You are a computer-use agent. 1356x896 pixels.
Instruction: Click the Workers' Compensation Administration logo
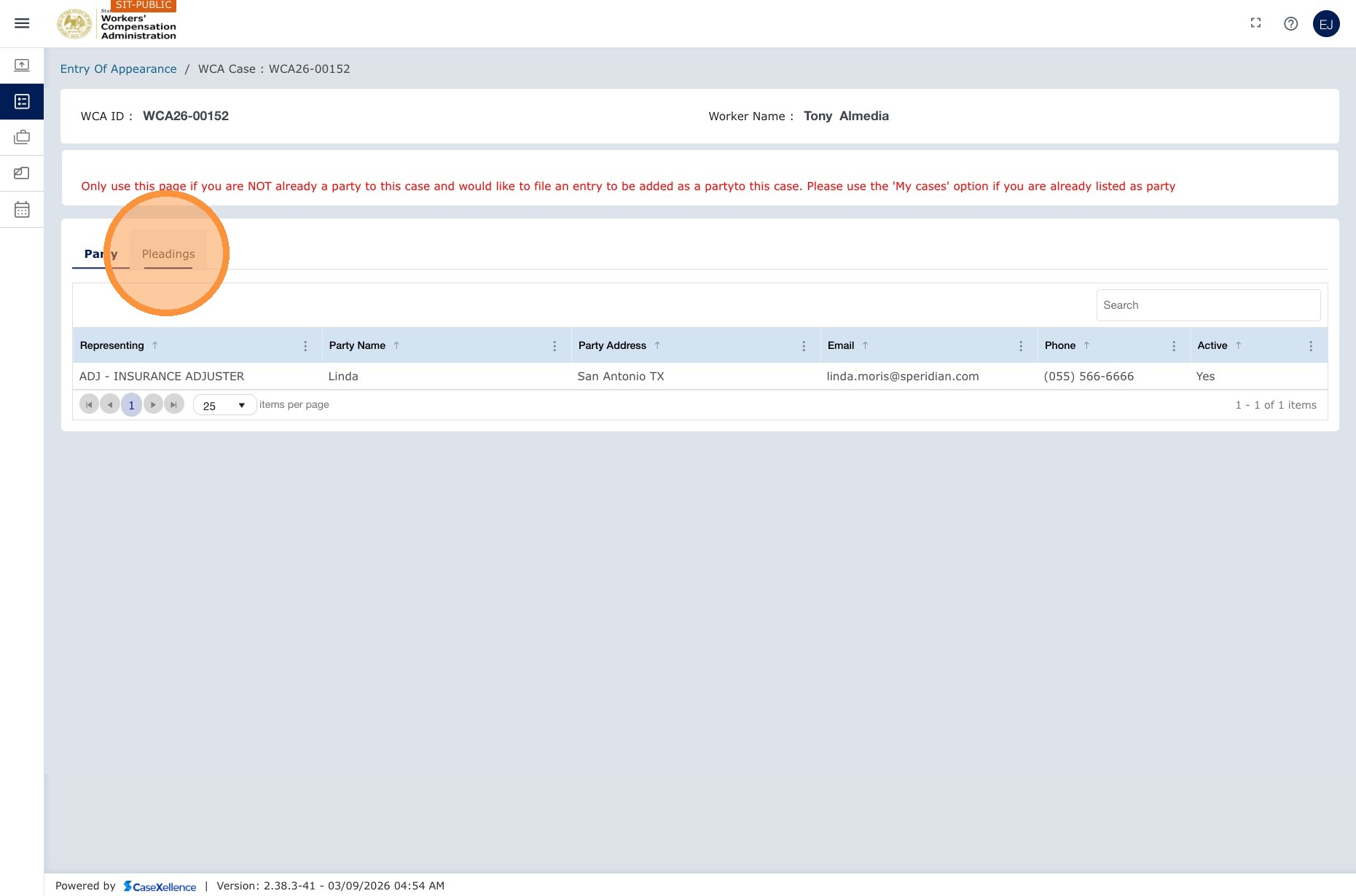tap(117, 24)
